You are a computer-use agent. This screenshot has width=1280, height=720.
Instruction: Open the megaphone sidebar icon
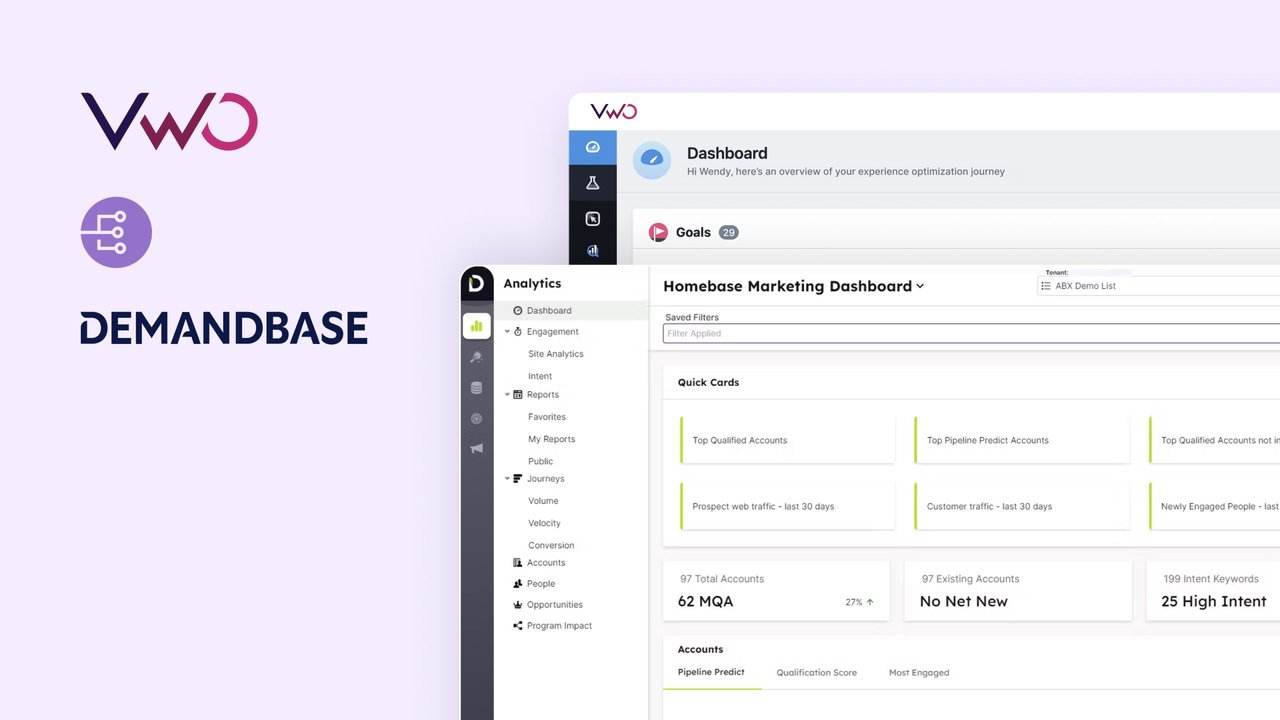tap(476, 449)
